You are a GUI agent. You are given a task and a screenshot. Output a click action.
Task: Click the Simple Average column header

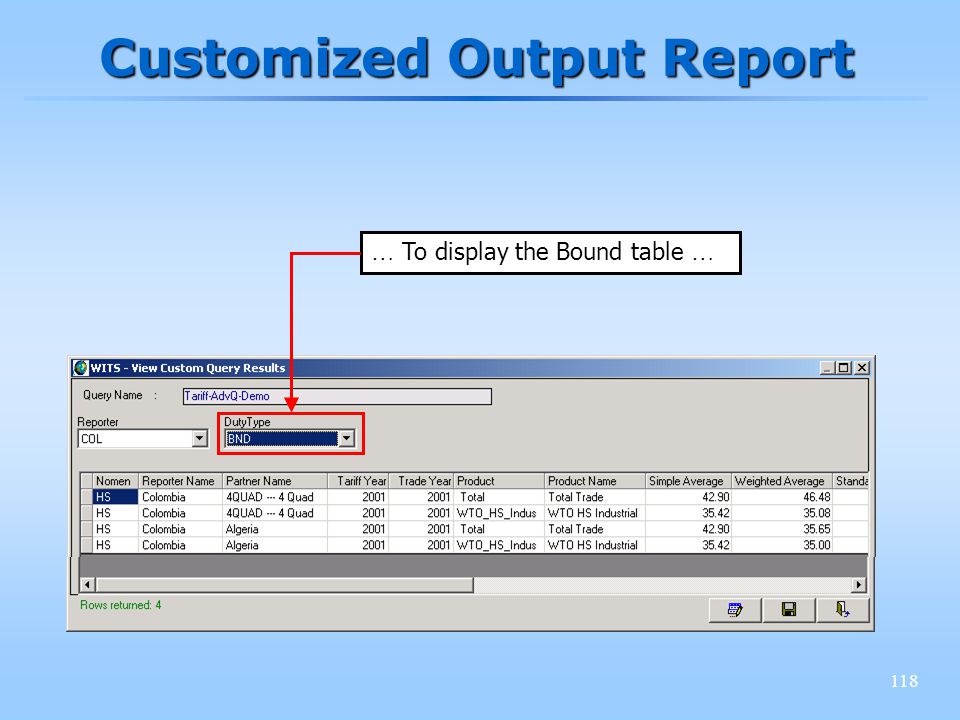click(688, 481)
